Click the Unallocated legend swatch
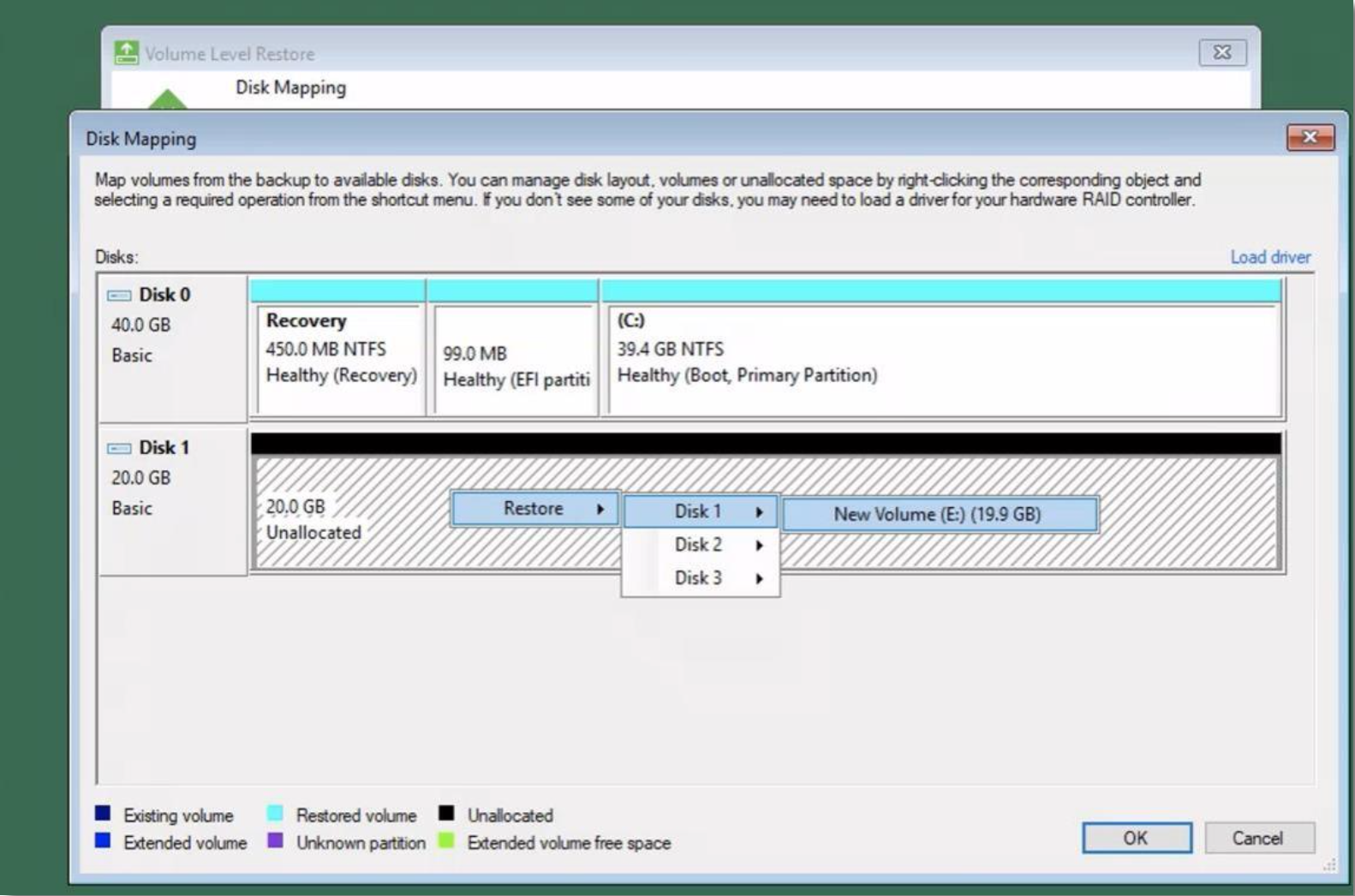 point(446,813)
